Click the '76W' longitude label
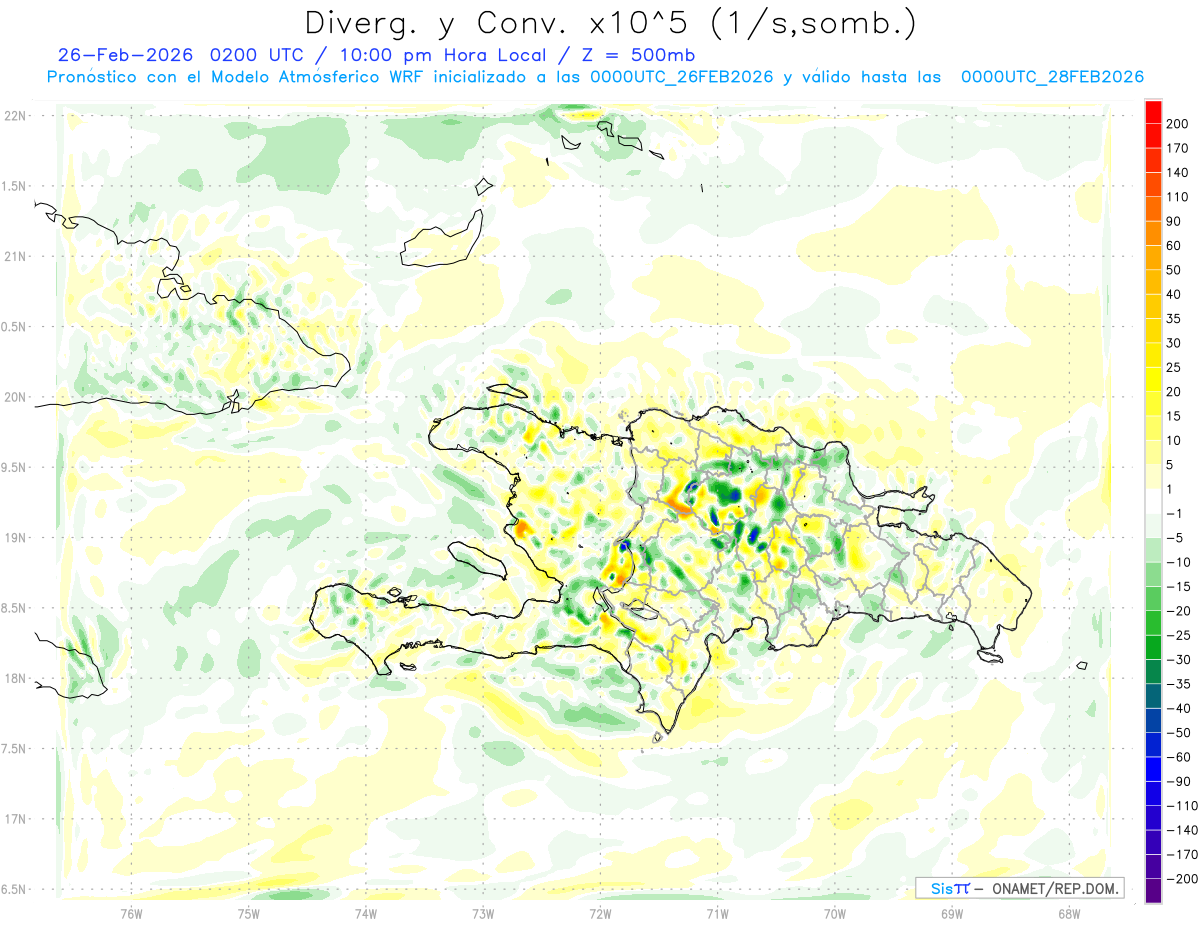This screenshot has width=1200, height=927. [x=131, y=912]
